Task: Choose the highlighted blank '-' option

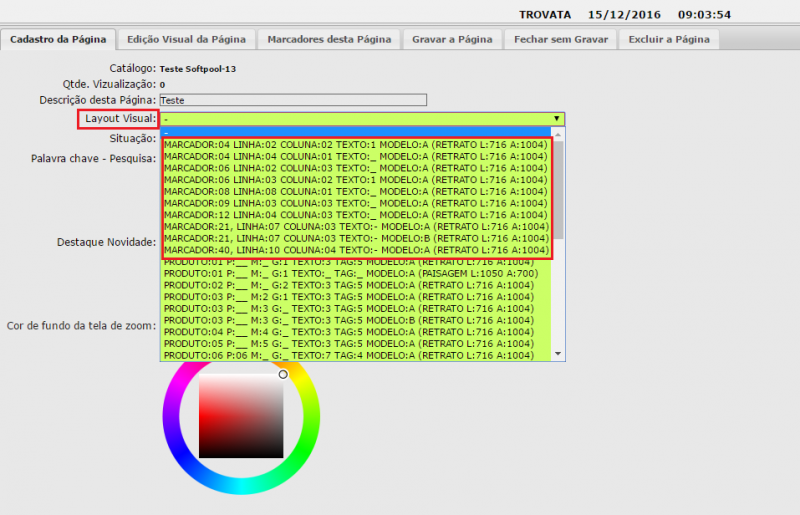Action: click(355, 131)
